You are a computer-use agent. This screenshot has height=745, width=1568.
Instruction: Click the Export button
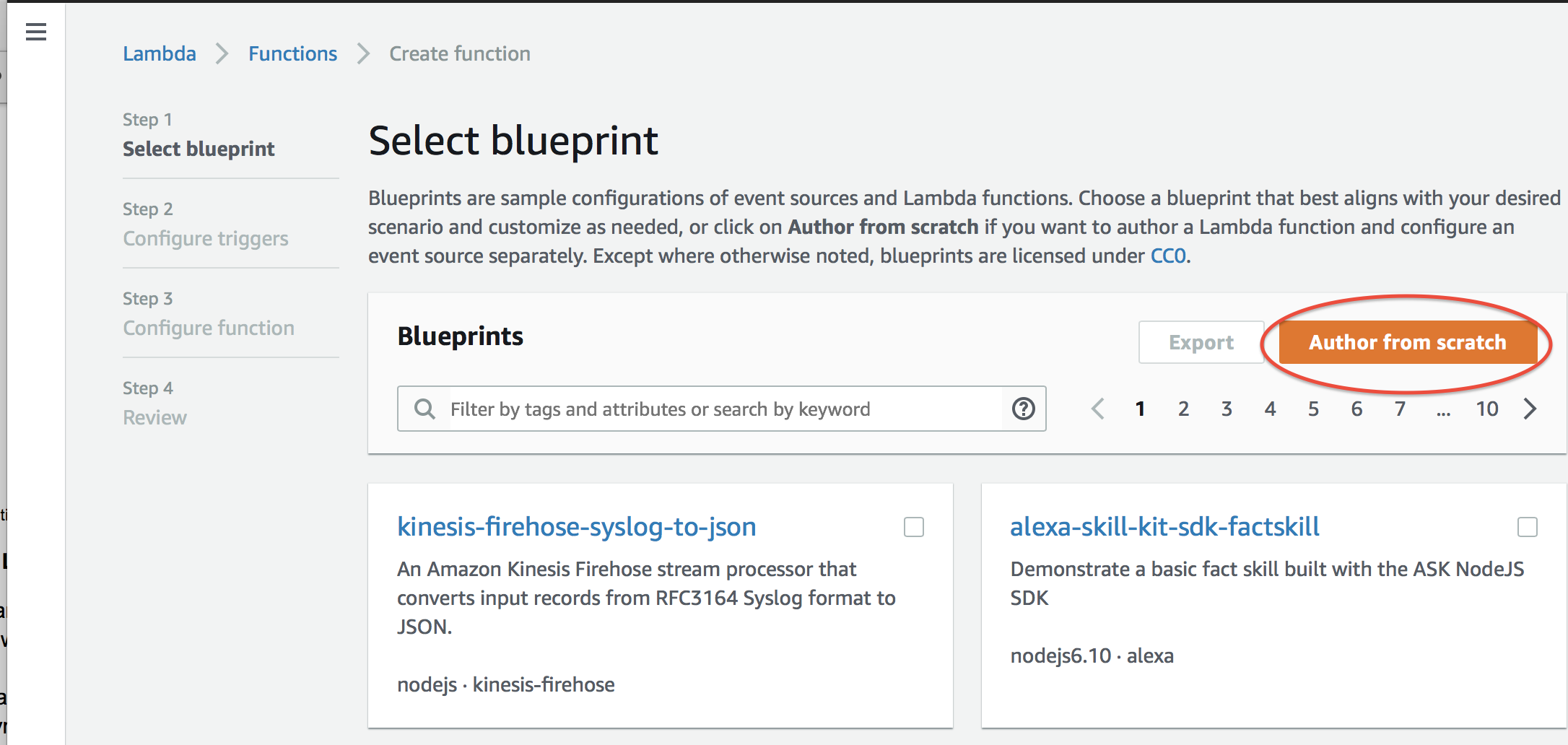click(x=1201, y=342)
